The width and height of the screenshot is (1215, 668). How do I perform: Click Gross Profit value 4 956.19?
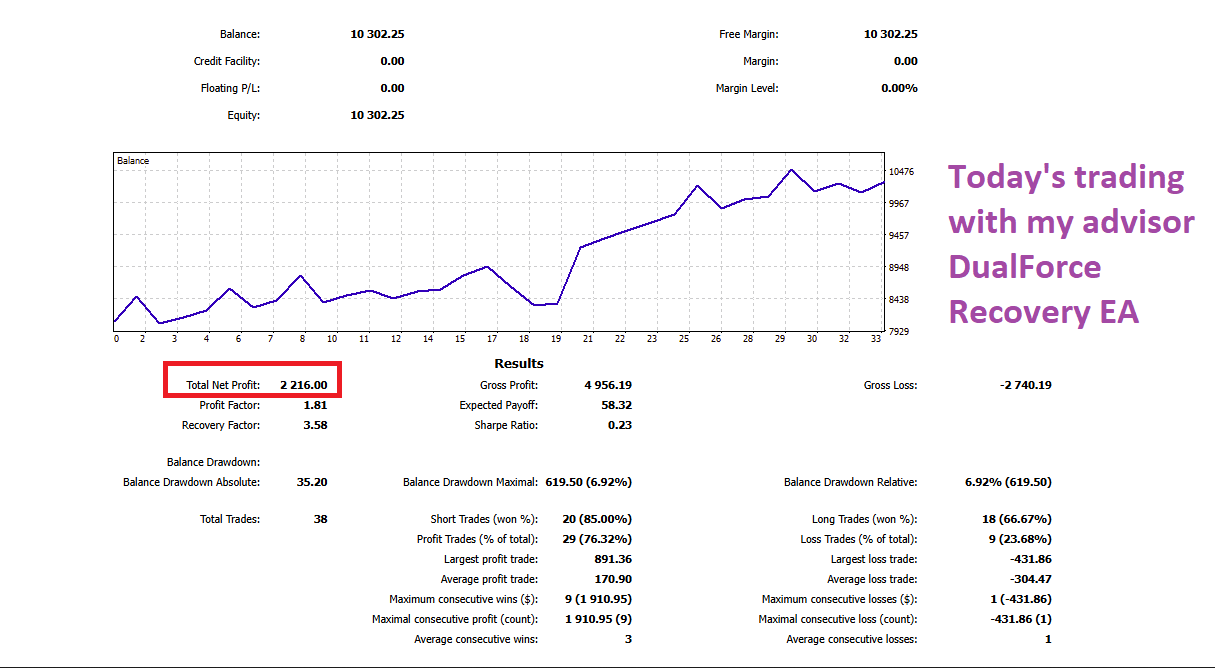pos(608,385)
